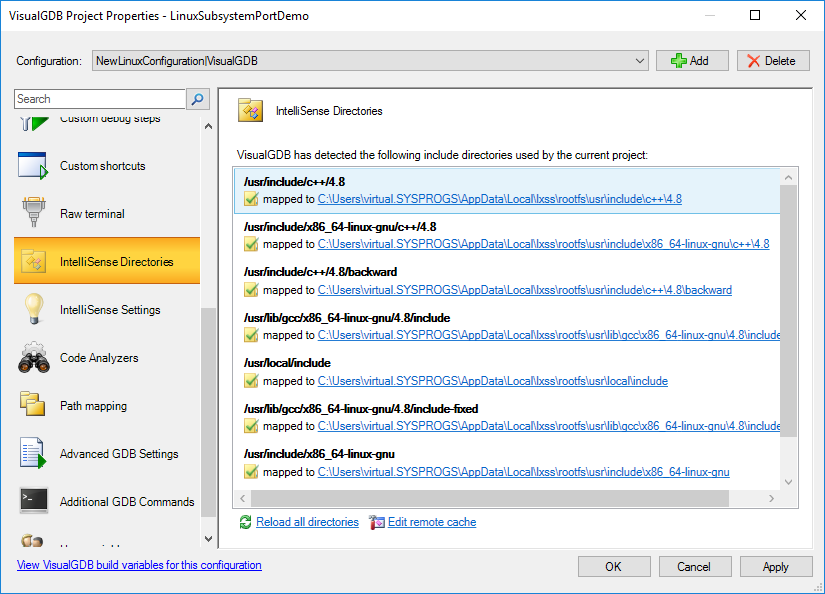Toggle checkbox for 4.8/include-fixed mapping
This screenshot has height=594, width=825.
click(251, 426)
